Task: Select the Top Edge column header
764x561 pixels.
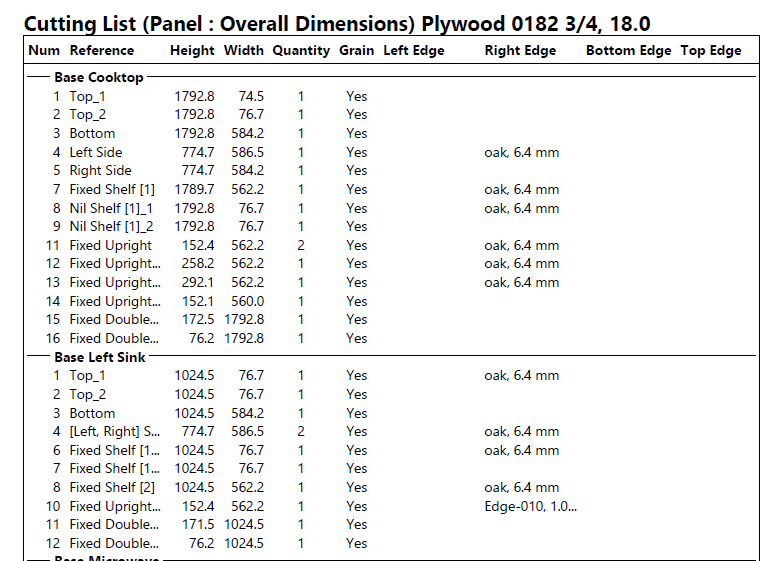Action: 711,51
